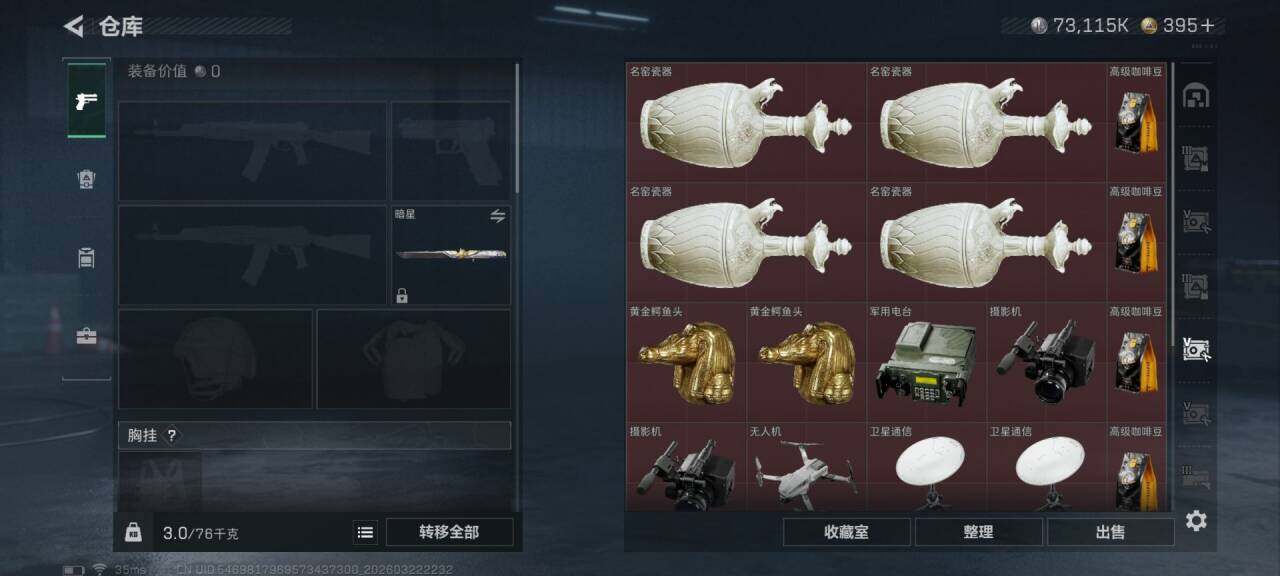The height and width of the screenshot is (576, 1280).
Task: Go back using the arrow beside 仓库
Action: tap(73, 26)
